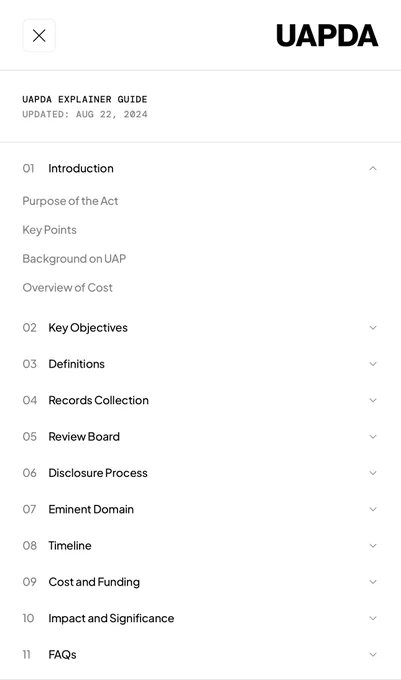Expand the Definitions section arrow
401x680 pixels.
pos(373,364)
